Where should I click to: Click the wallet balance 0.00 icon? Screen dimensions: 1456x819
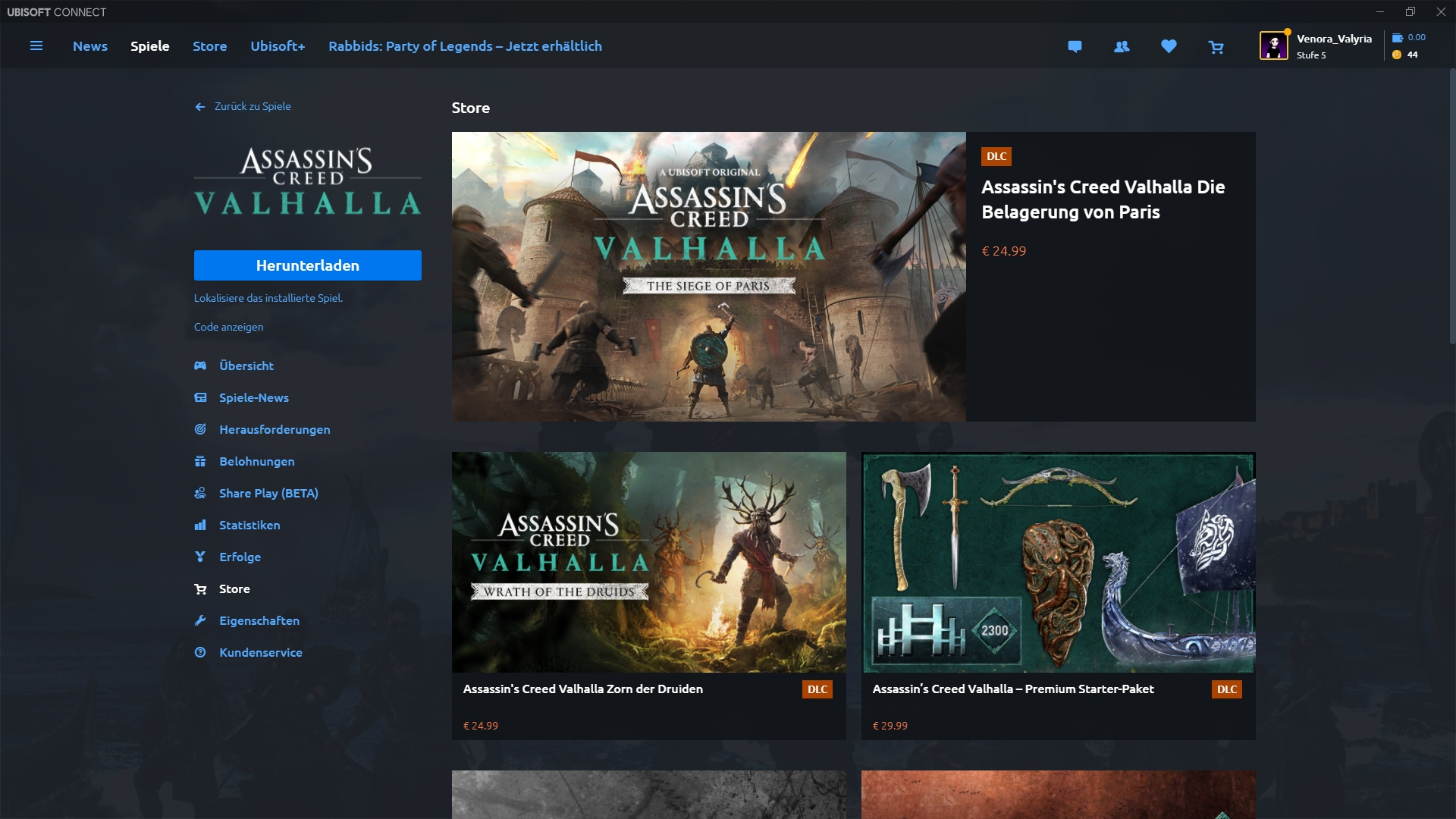pos(1397,38)
